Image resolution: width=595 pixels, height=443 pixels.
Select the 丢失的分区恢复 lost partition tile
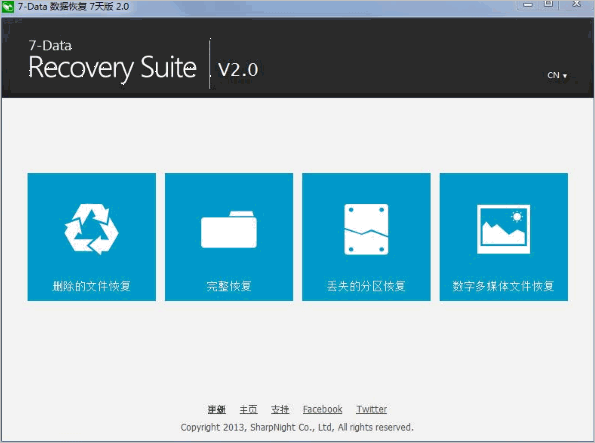[366, 237]
